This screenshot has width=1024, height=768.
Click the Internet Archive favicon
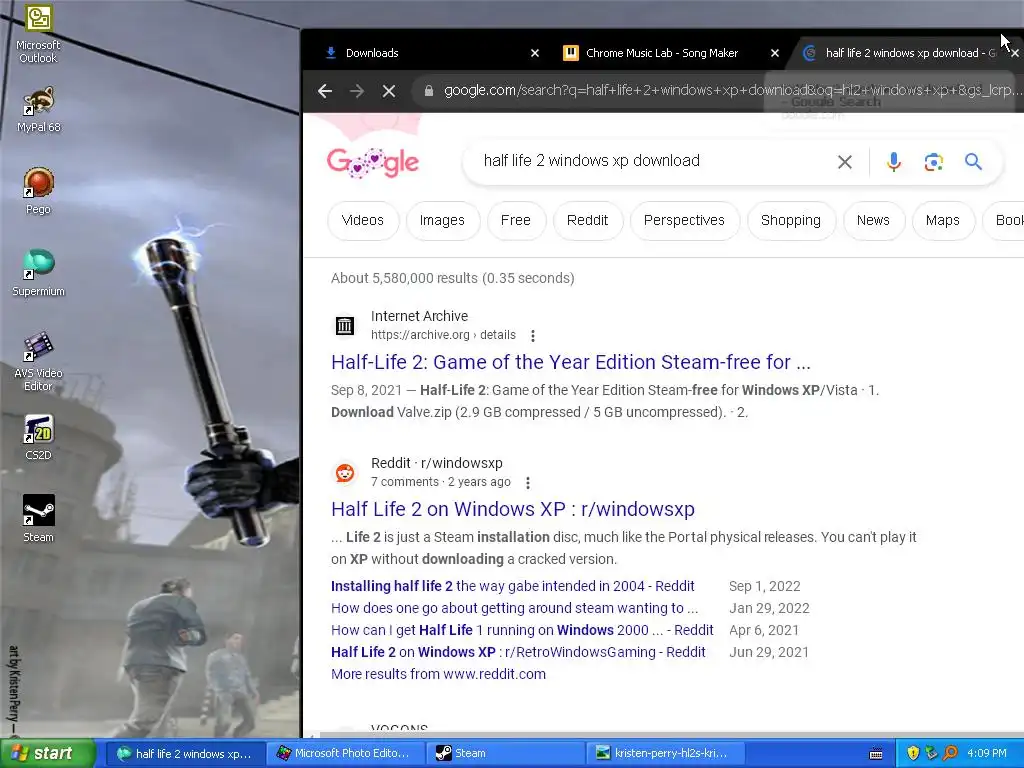click(x=345, y=325)
